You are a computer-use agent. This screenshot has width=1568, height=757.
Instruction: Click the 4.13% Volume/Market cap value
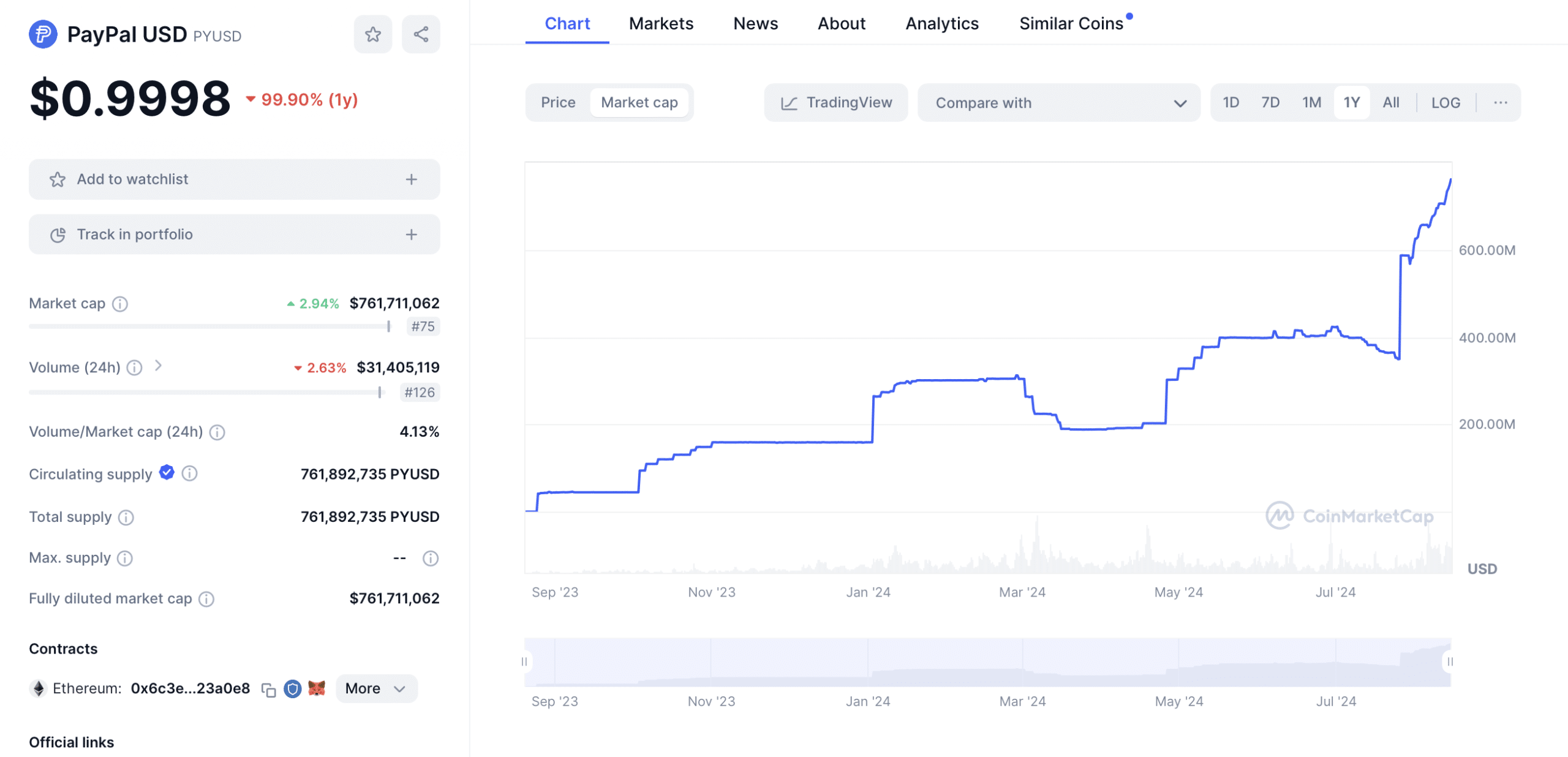point(420,432)
